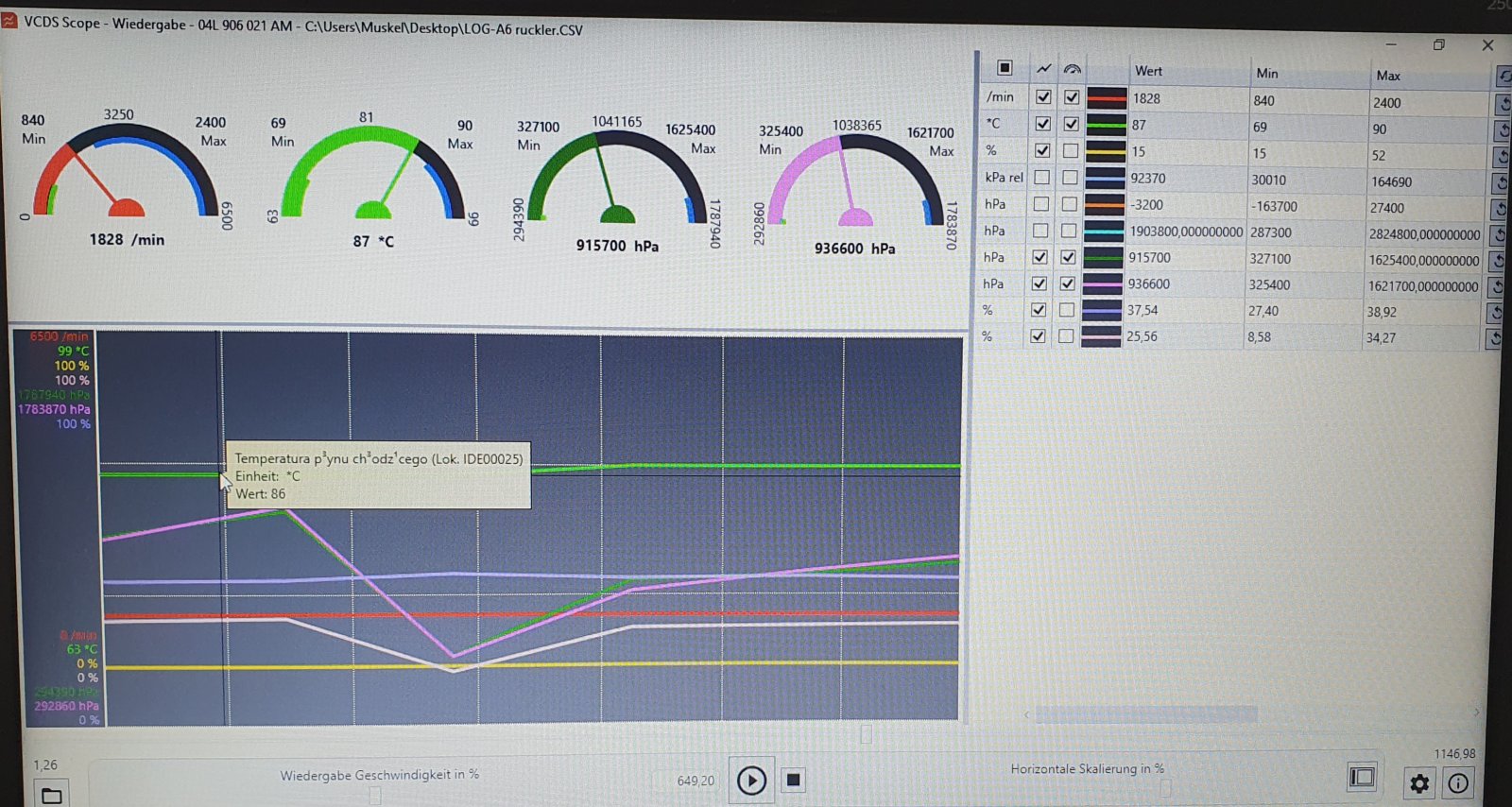Viewport: 1512px width, 807px height.
Task: Click the red color swatch for /min
Action: [x=1107, y=97]
